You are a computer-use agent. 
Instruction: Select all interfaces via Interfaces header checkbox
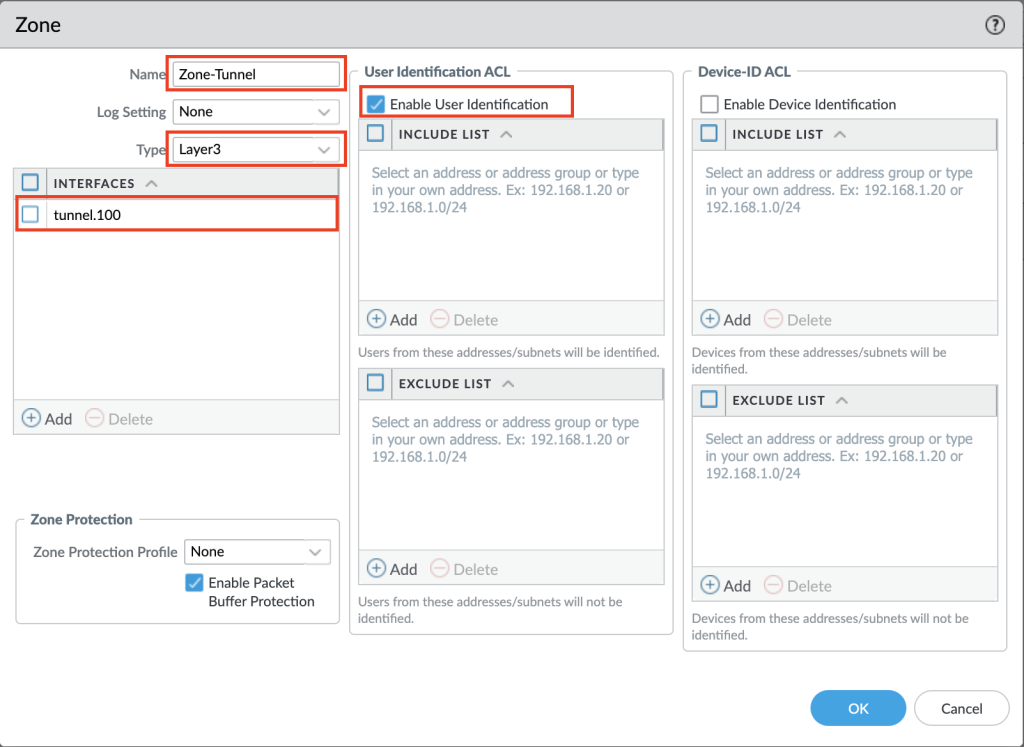coord(30,183)
